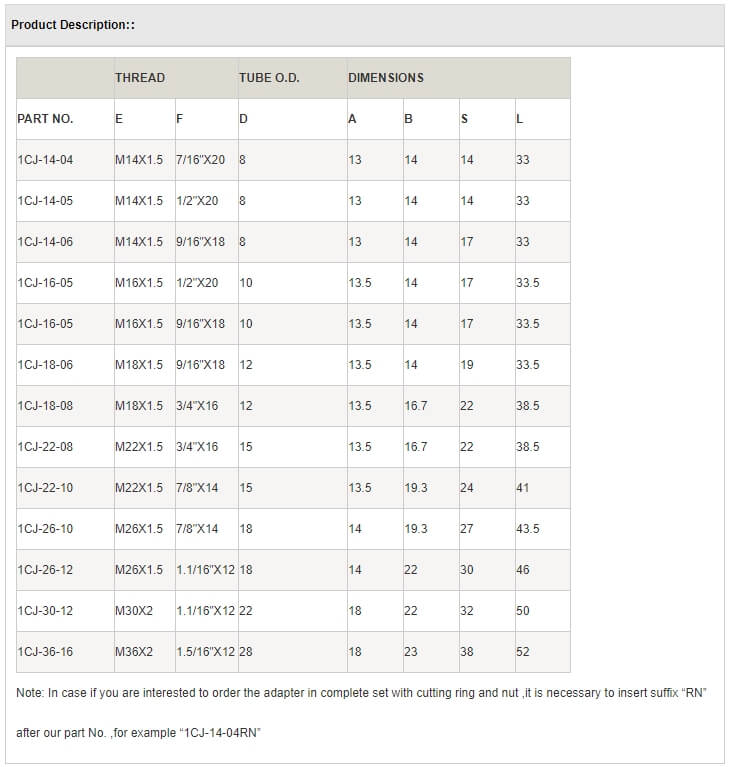Screen dimensions: 730x767
Task: Click the 43.5 length value
Action: click(x=527, y=529)
